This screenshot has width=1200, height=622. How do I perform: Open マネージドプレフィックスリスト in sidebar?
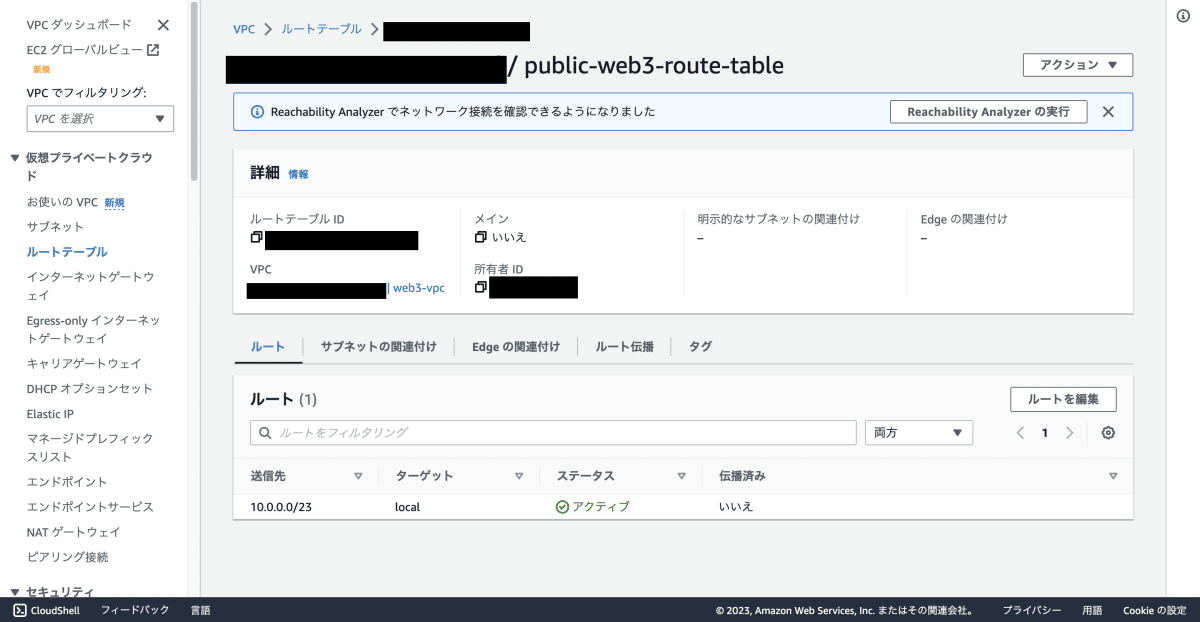(x=91, y=448)
